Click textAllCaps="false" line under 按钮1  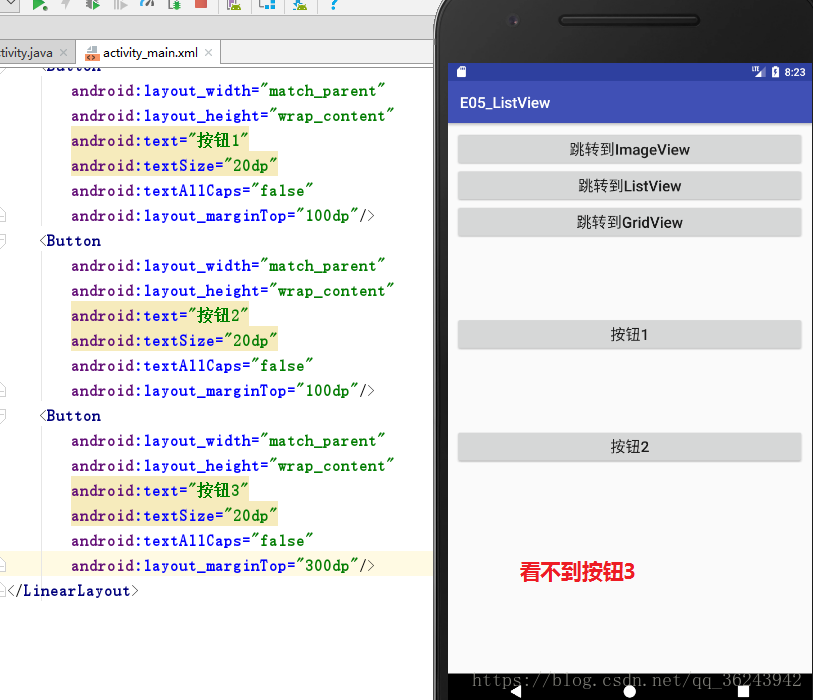[192, 191]
